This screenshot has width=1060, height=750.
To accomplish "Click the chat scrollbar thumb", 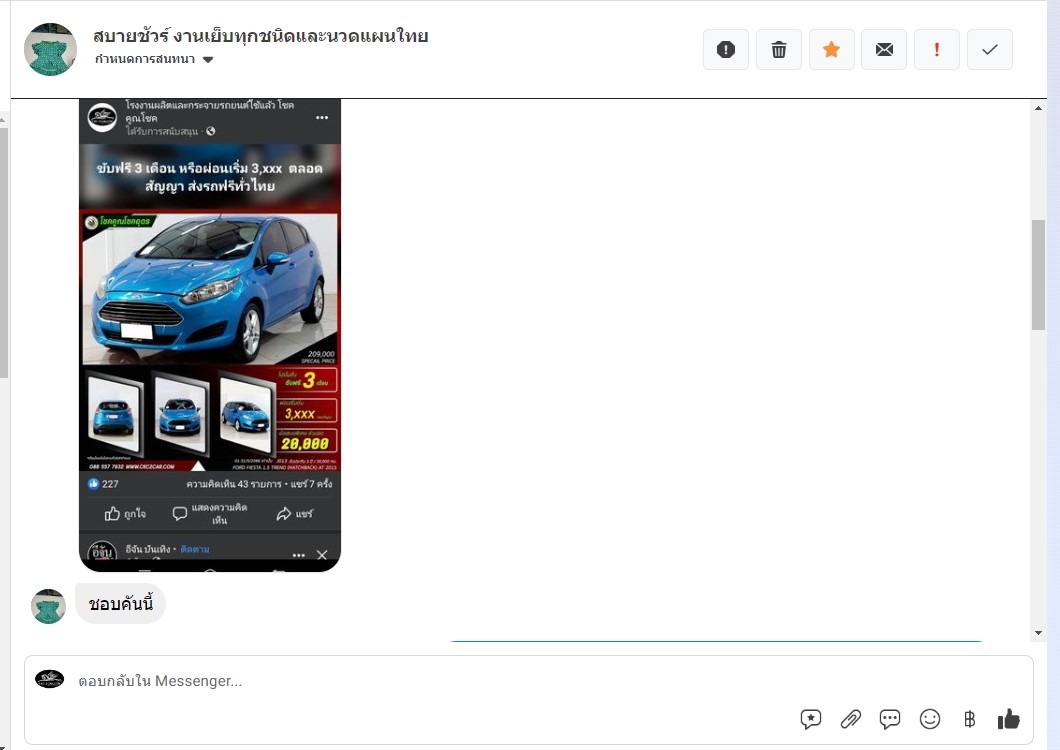I will point(1038,275).
